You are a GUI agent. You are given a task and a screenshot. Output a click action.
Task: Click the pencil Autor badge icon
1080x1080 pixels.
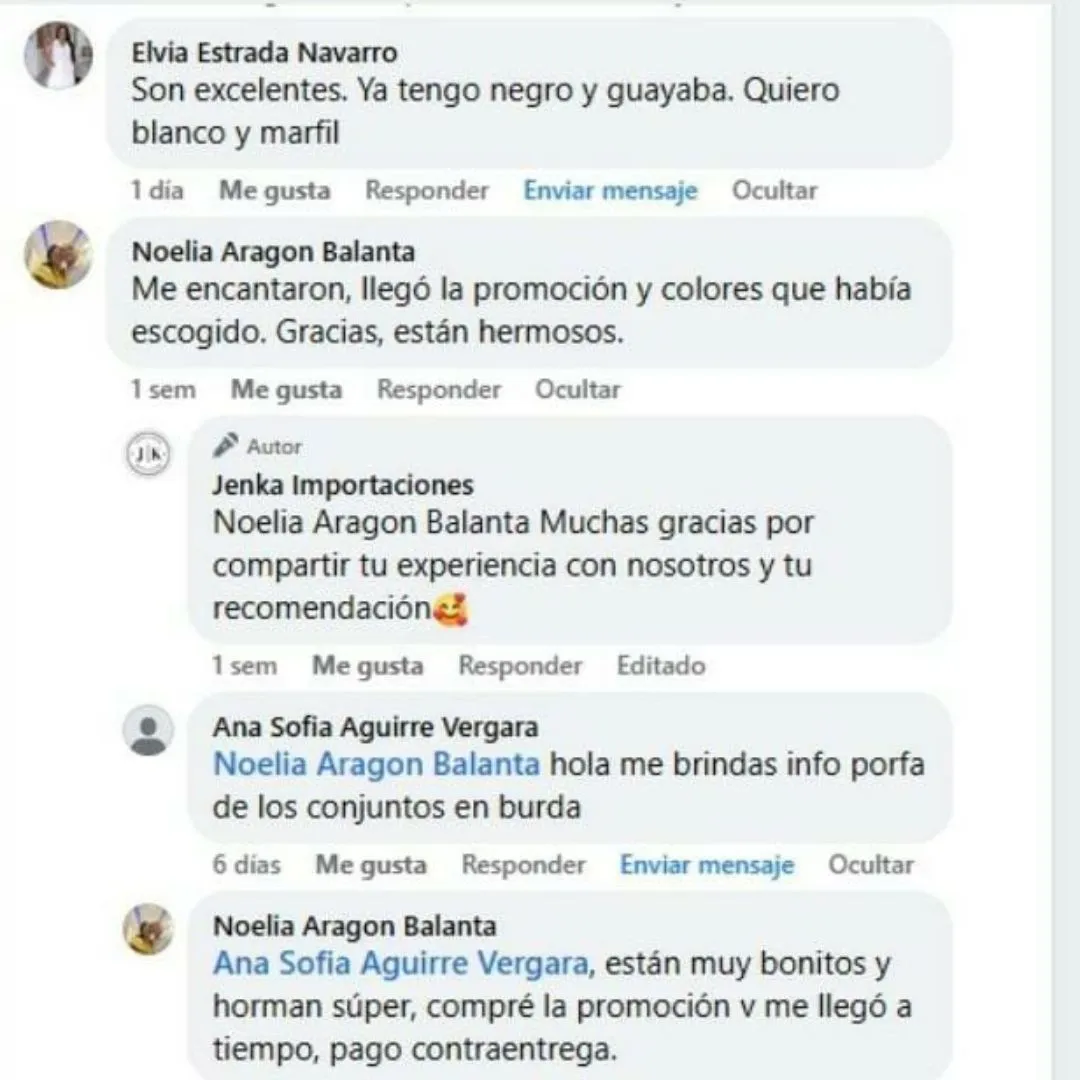tap(225, 446)
